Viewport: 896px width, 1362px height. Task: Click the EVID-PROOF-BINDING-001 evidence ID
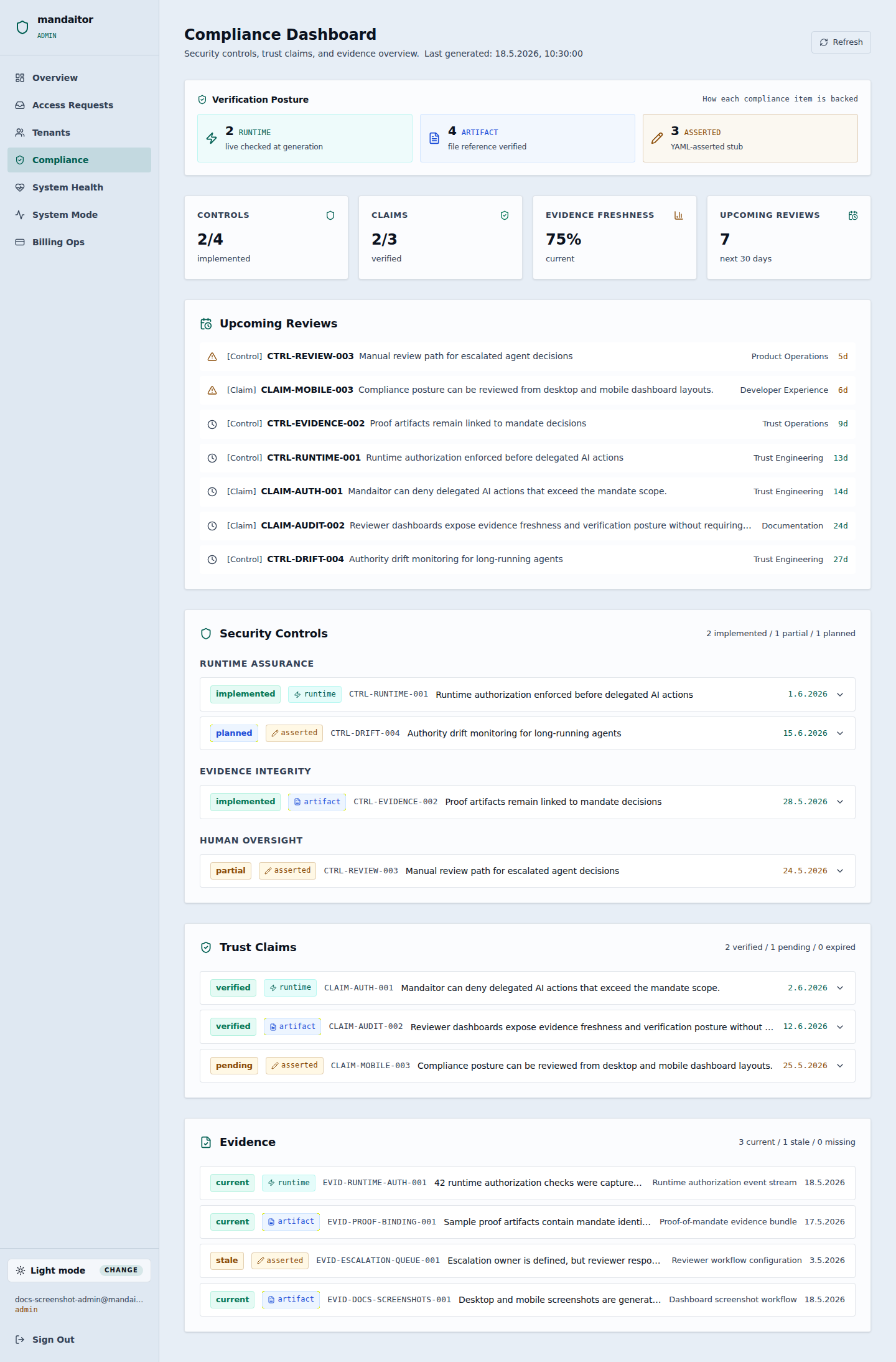pyautogui.click(x=381, y=1222)
